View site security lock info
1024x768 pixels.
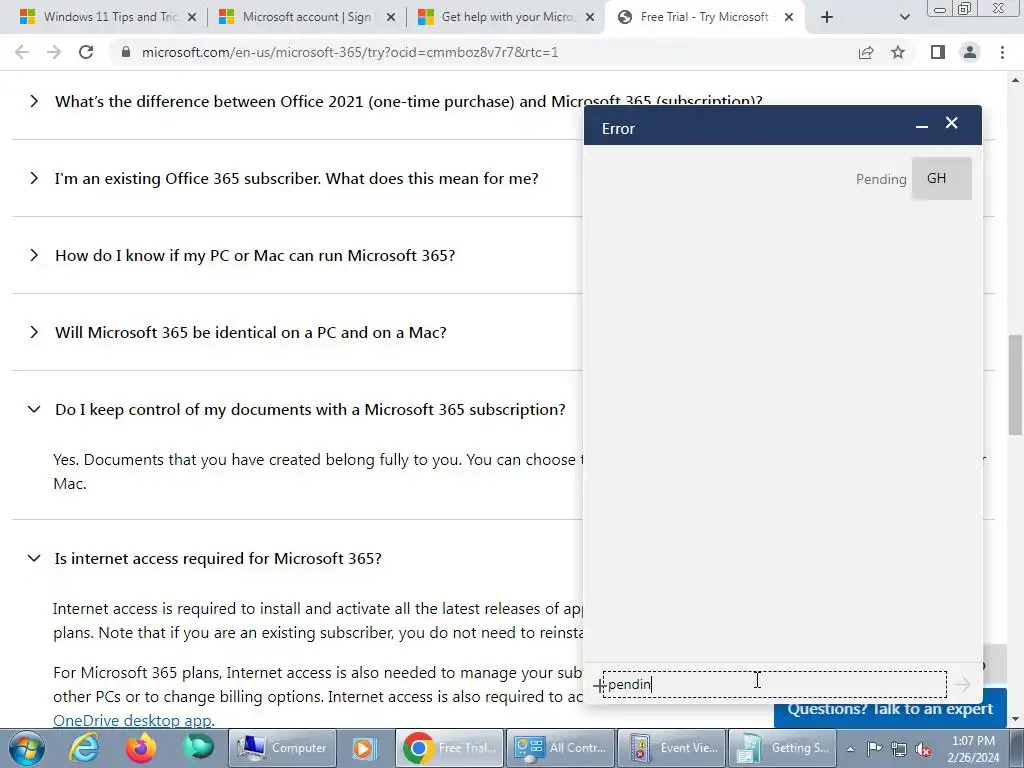126,52
